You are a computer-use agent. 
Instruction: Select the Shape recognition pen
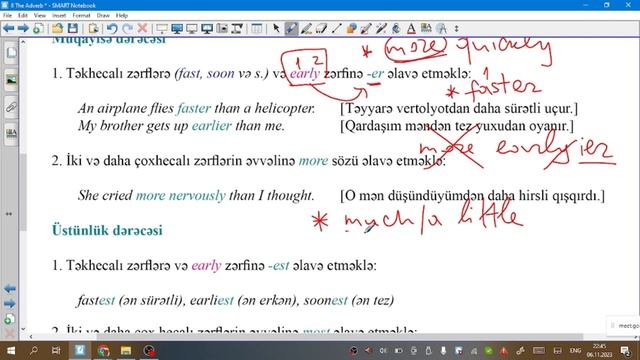pos(366,29)
